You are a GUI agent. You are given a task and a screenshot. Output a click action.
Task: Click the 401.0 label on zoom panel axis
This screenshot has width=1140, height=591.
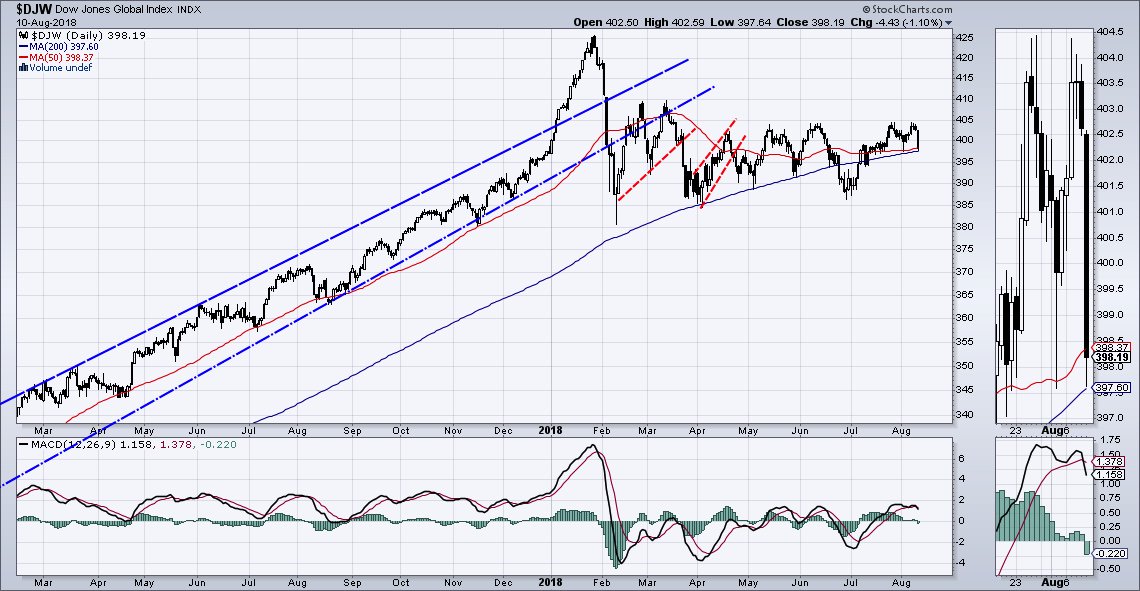click(1109, 212)
